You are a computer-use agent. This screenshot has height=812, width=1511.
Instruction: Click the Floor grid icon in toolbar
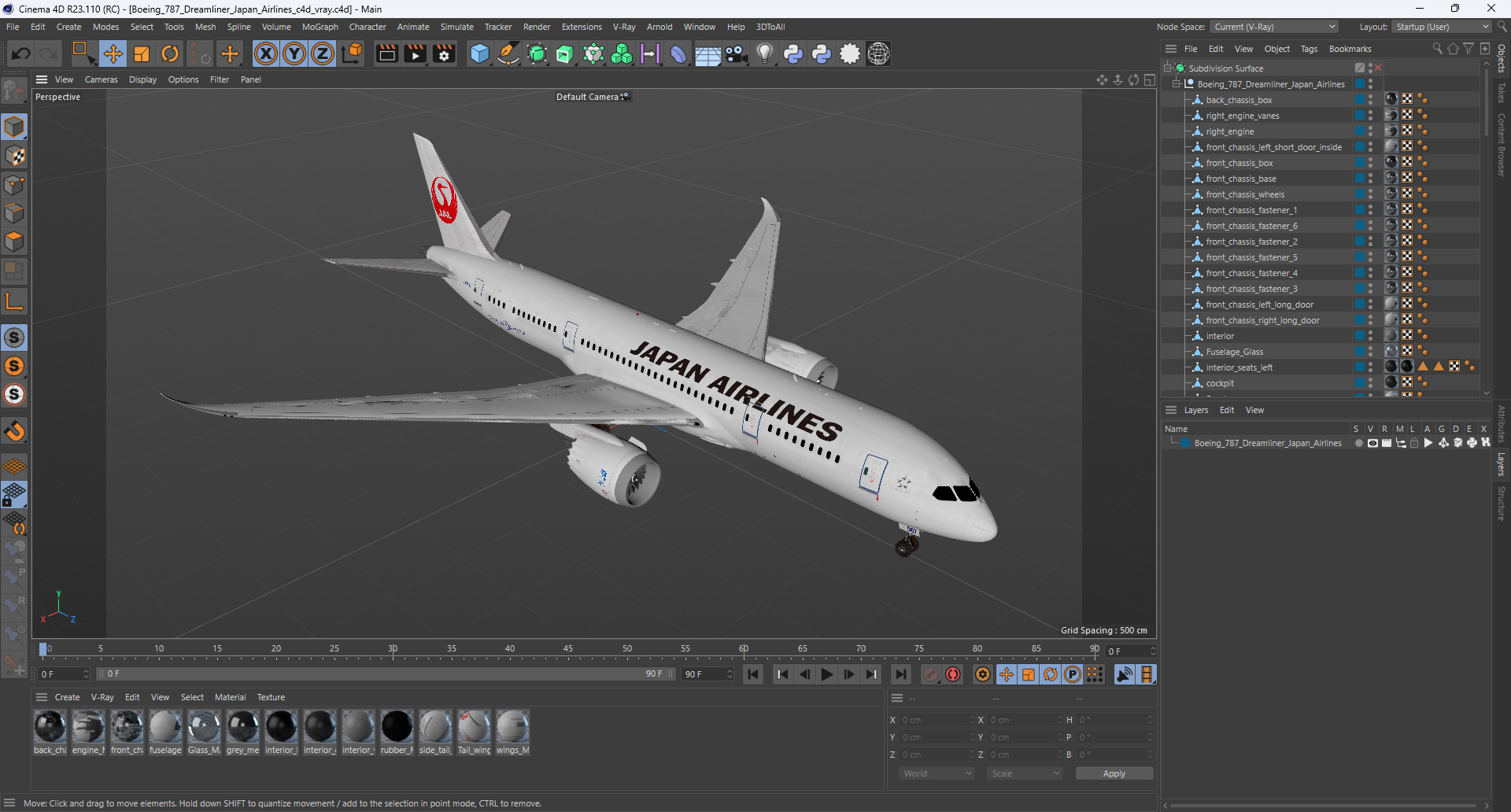pos(707,54)
